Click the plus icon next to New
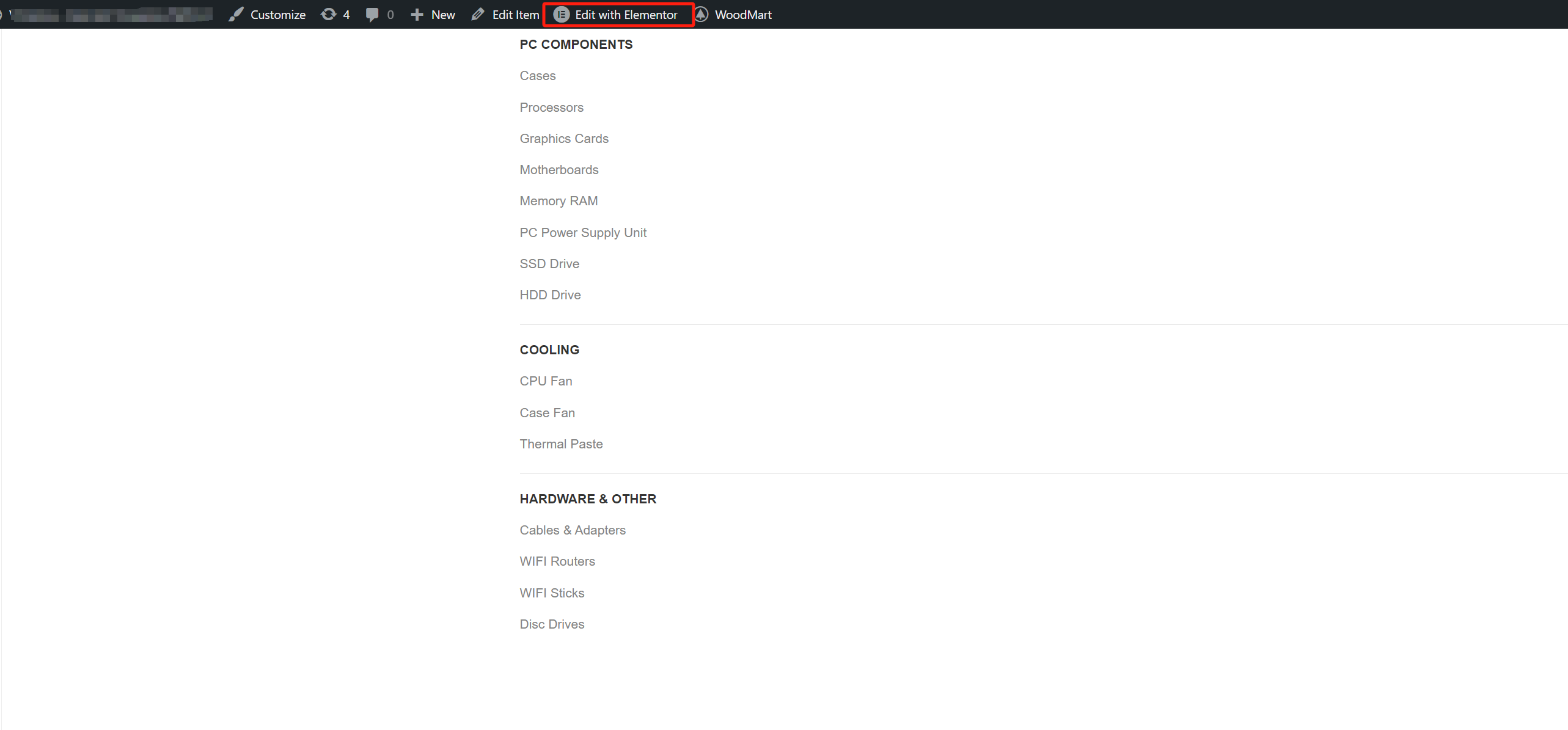Viewport: 1568px width, 730px height. point(416,14)
